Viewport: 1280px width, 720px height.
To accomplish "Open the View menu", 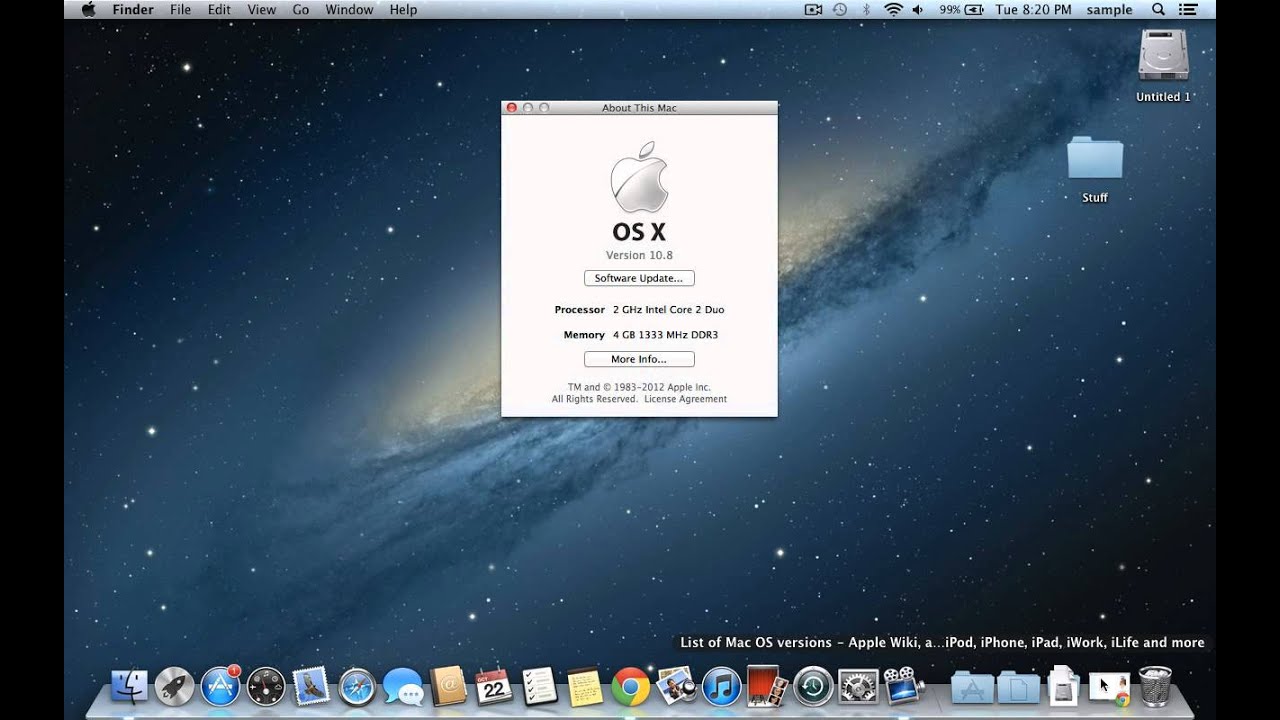I will click(x=261, y=9).
